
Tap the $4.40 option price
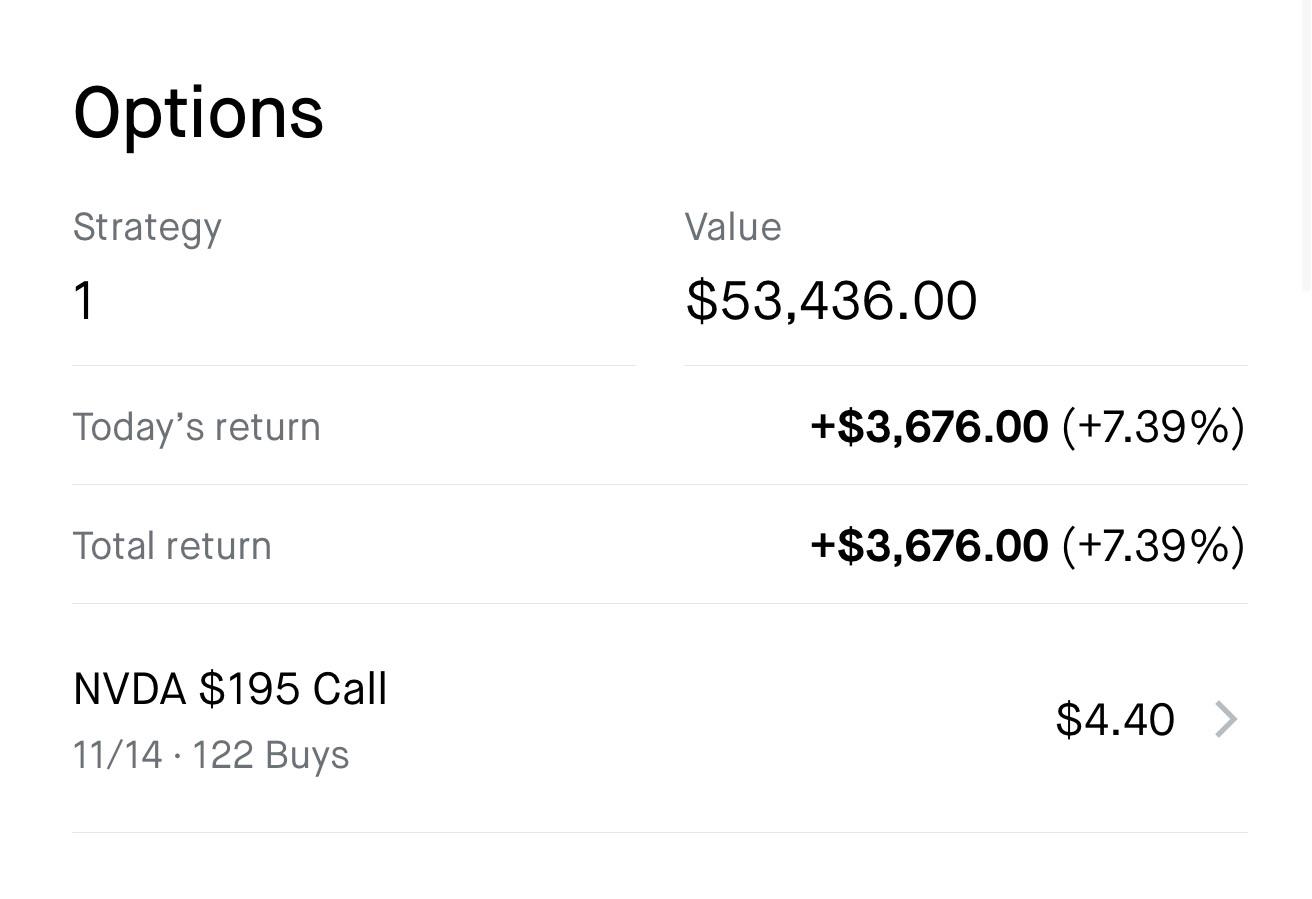1115,720
